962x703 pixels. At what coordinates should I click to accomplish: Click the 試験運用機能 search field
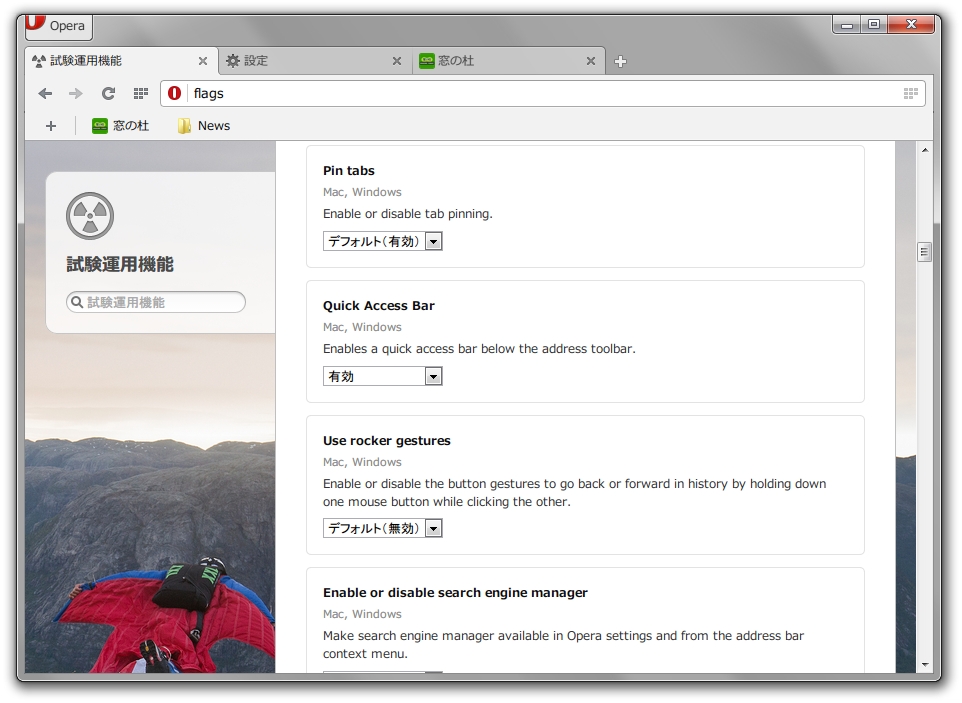coord(155,301)
